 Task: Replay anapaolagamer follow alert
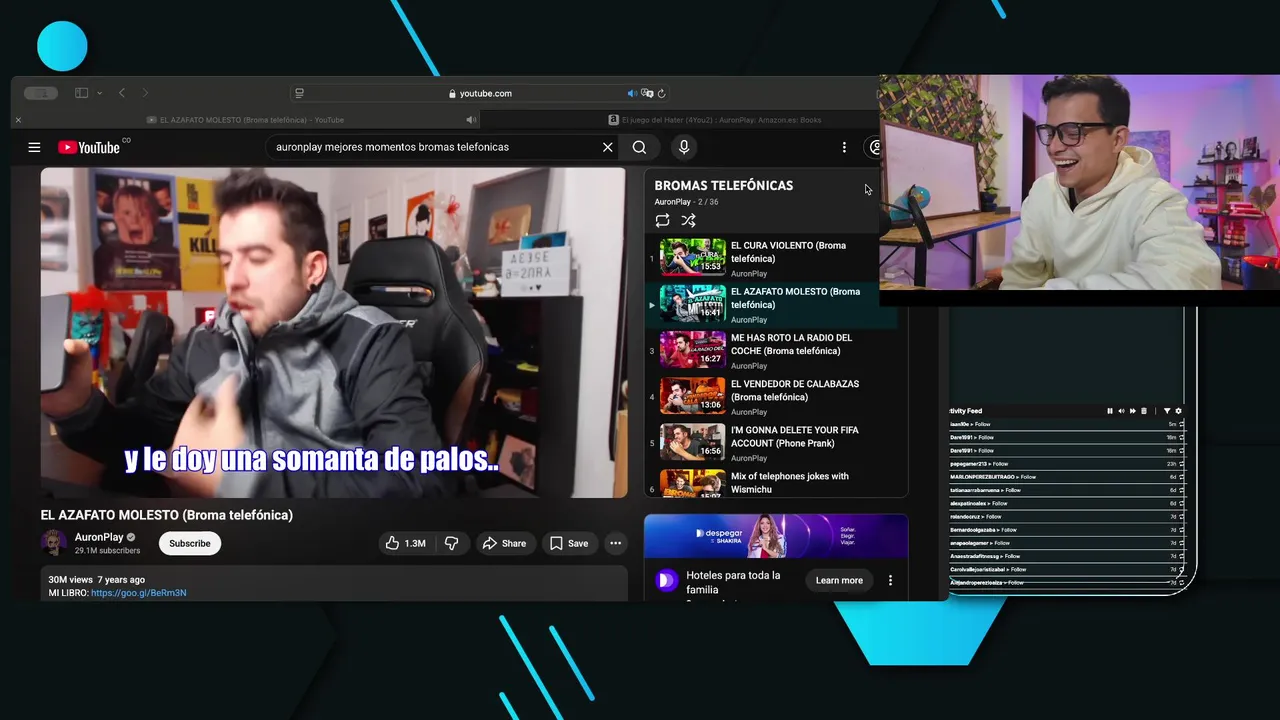[1181, 543]
